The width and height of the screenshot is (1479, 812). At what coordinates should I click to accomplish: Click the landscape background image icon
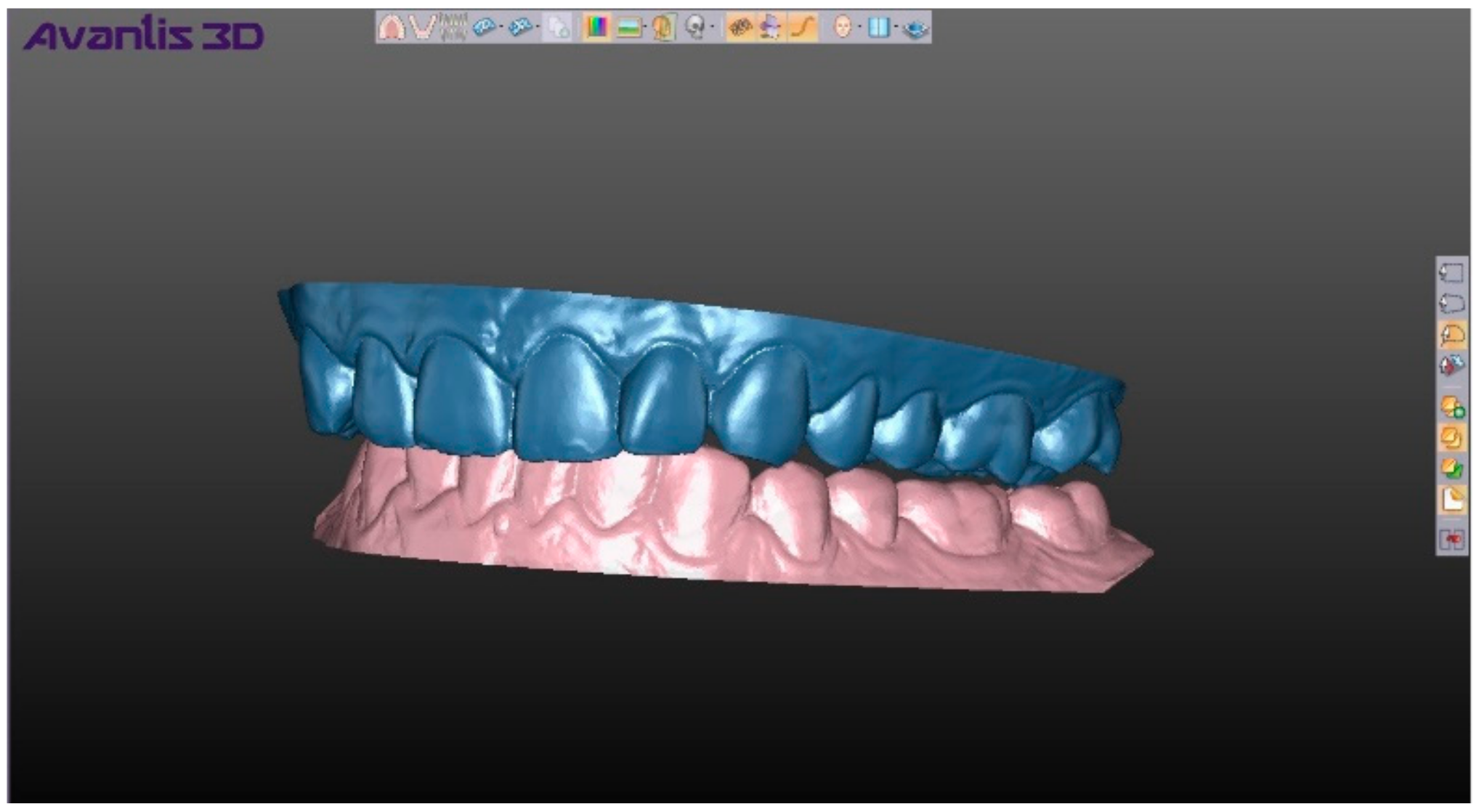point(628,28)
